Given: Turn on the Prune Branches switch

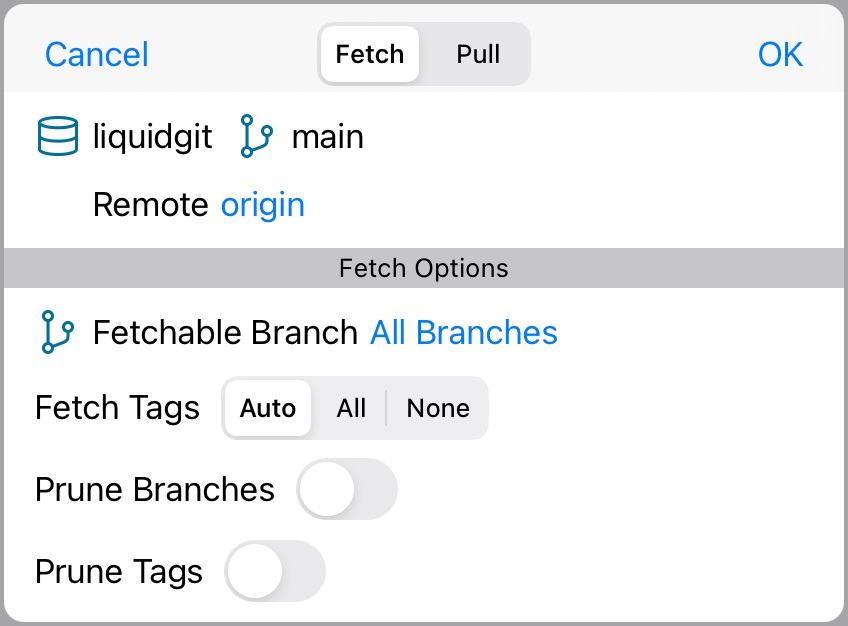Looking at the screenshot, I should pos(347,489).
